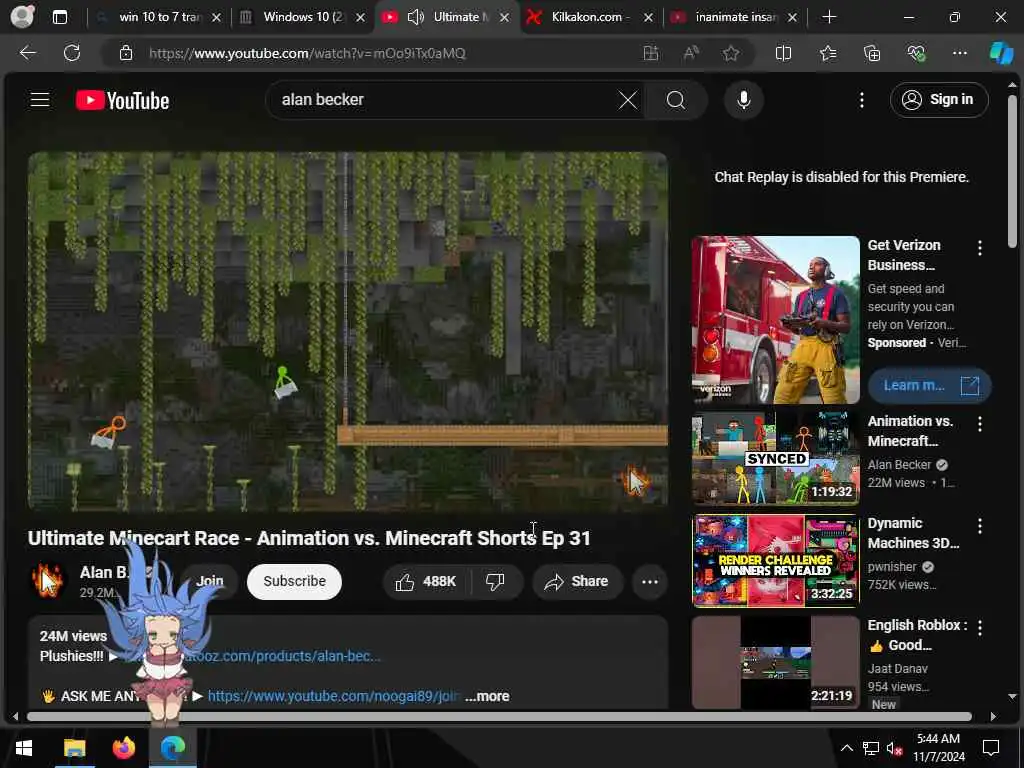Viewport: 1024px width, 768px height.
Task: Expand description with '...more'
Action: [487, 696]
